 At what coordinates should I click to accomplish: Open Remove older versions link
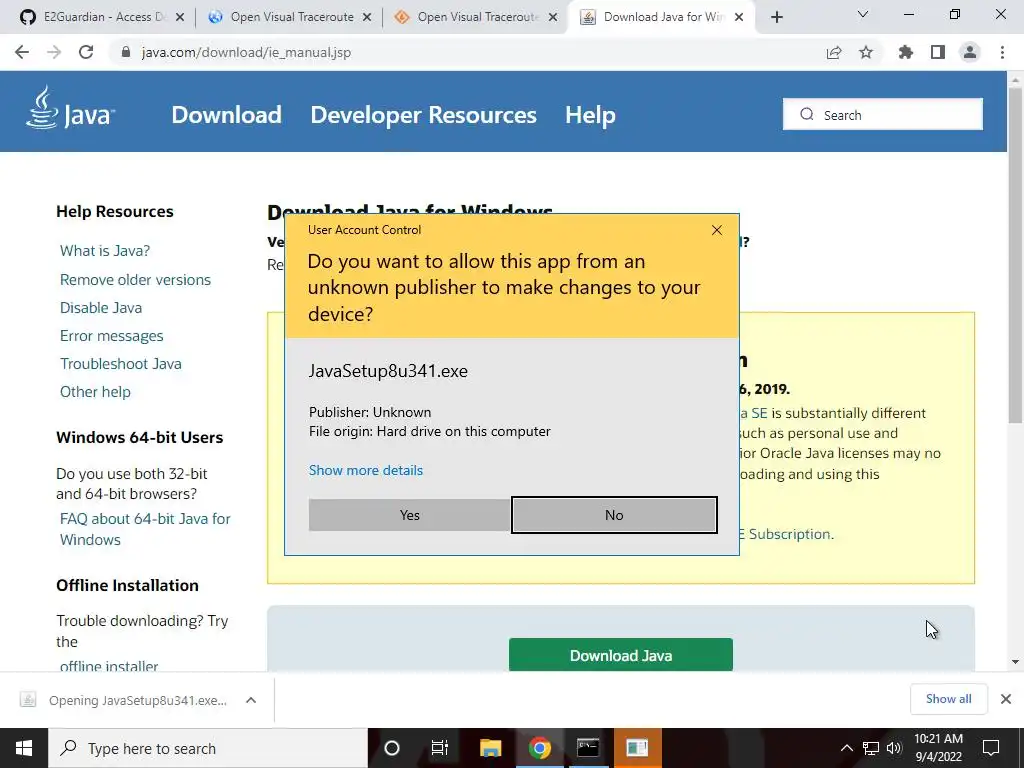click(135, 280)
